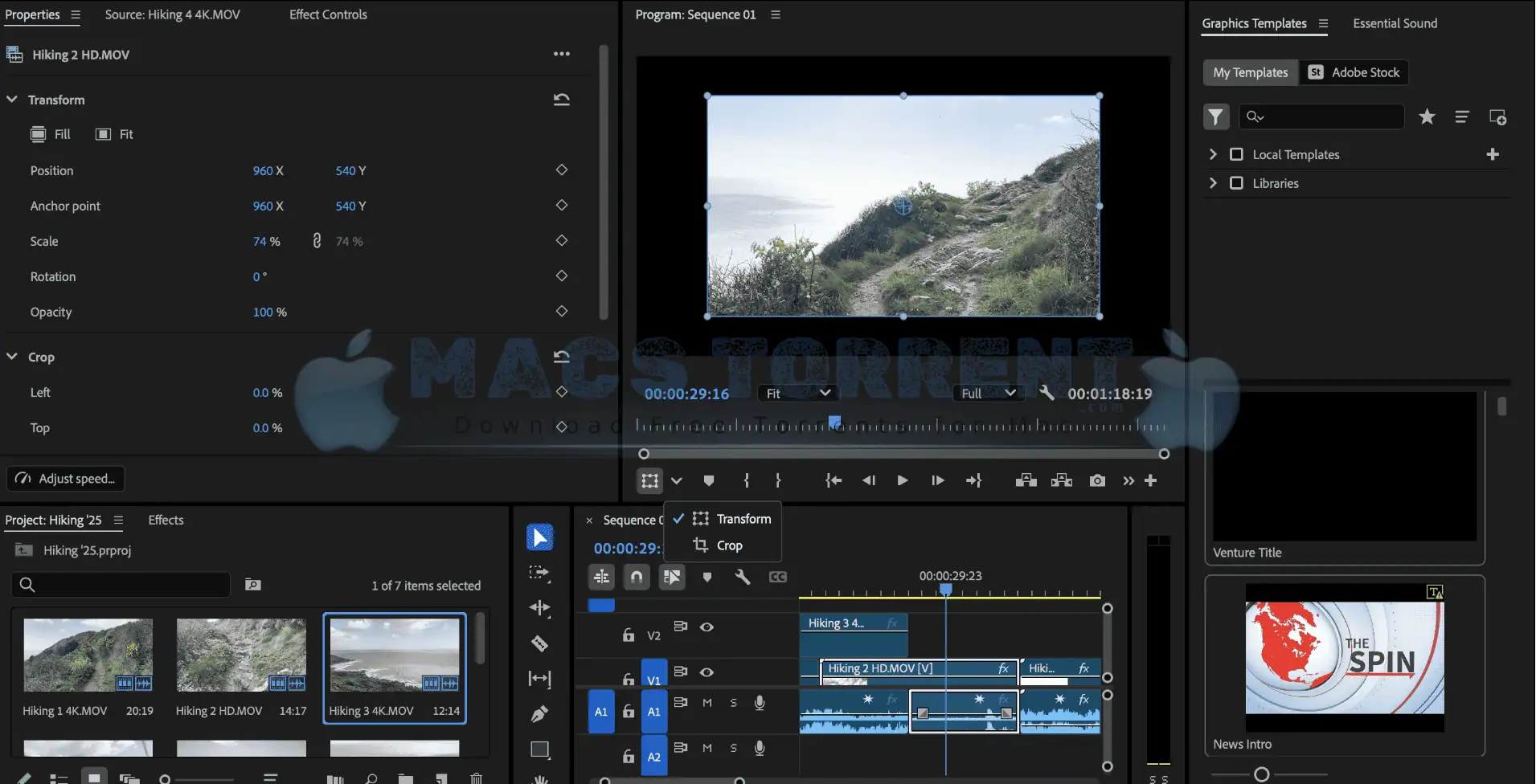This screenshot has width=1536, height=784.
Task: Toggle V2 track output eye
Action: click(x=707, y=627)
